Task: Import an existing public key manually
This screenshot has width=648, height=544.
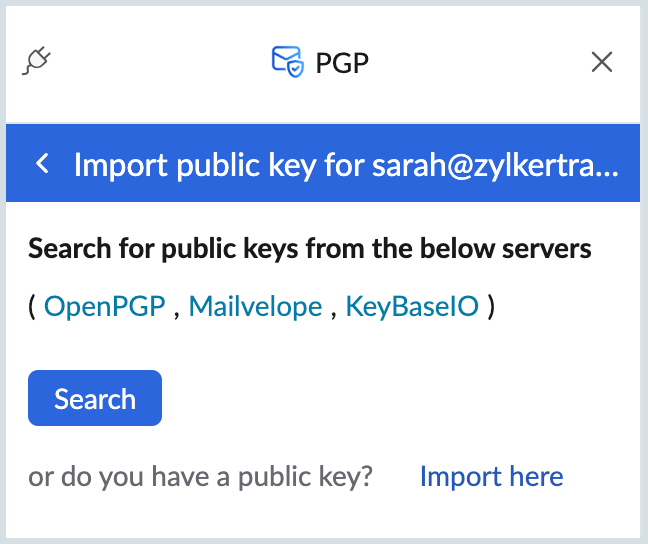Action: tap(491, 476)
